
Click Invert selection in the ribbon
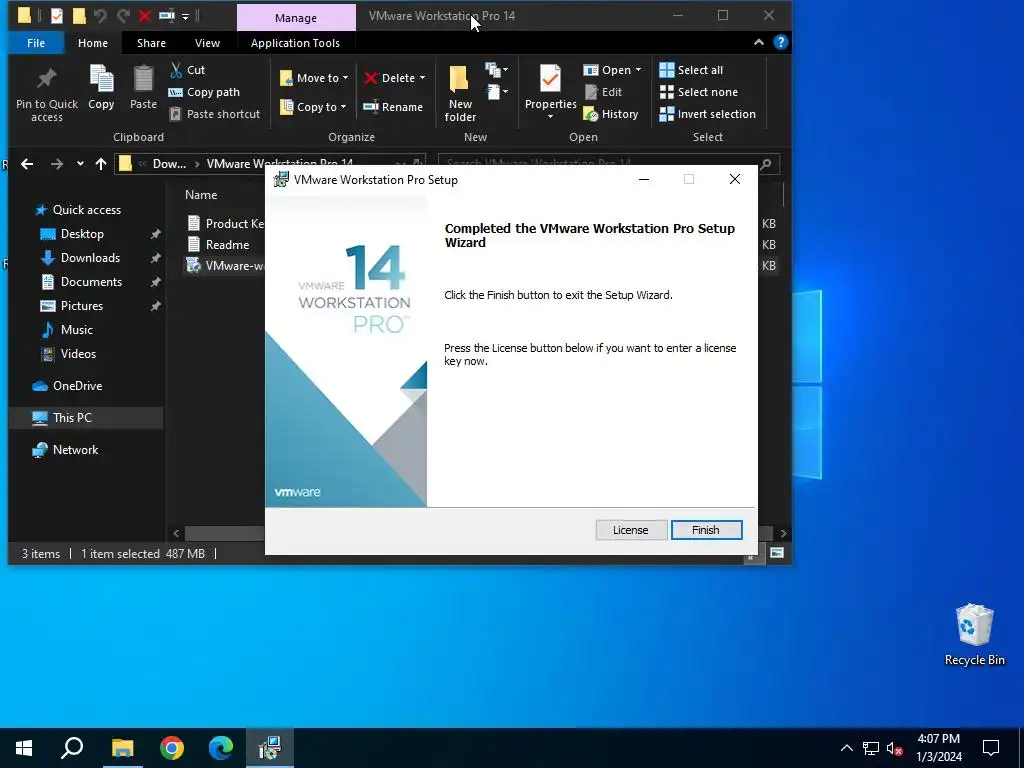(707, 114)
